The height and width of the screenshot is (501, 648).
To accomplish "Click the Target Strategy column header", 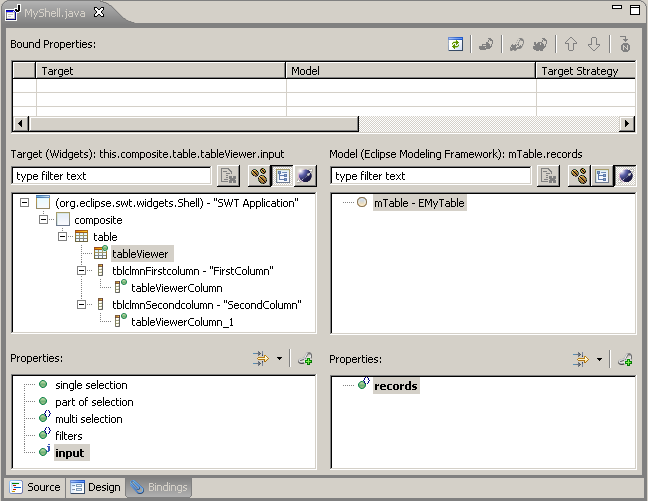I will click(x=586, y=71).
